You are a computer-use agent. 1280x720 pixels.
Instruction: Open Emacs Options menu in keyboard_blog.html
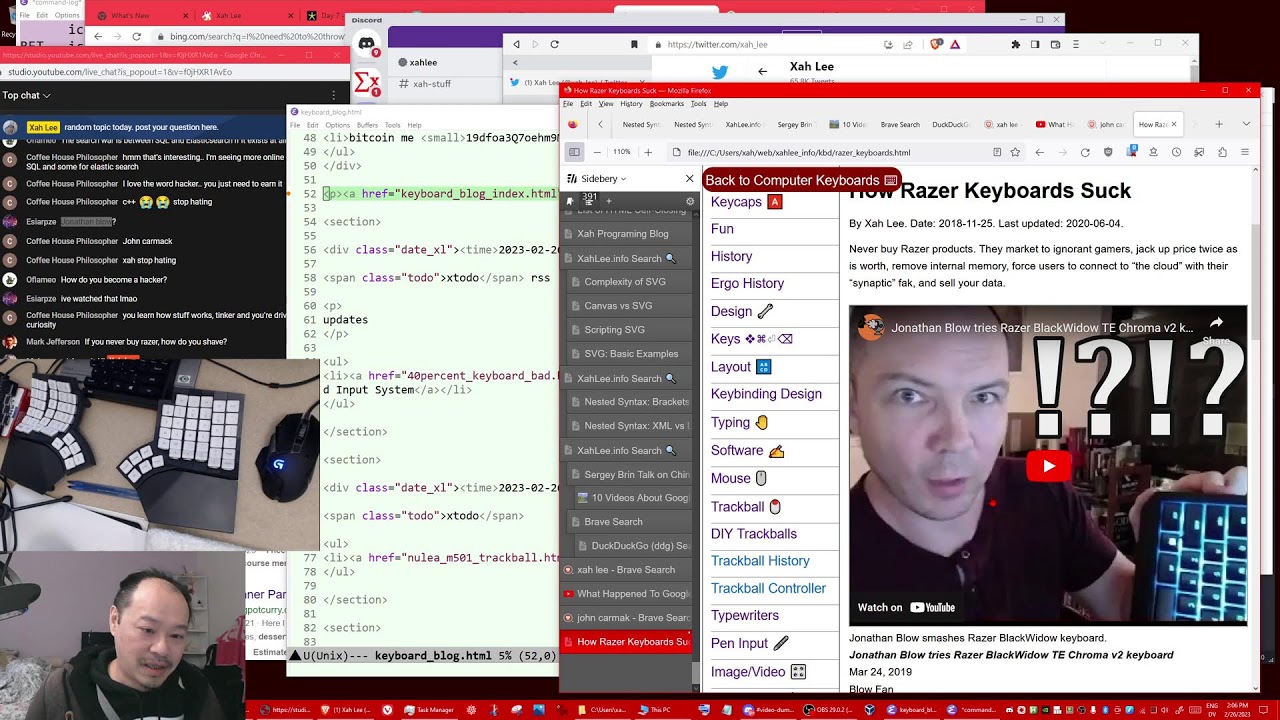(337, 125)
